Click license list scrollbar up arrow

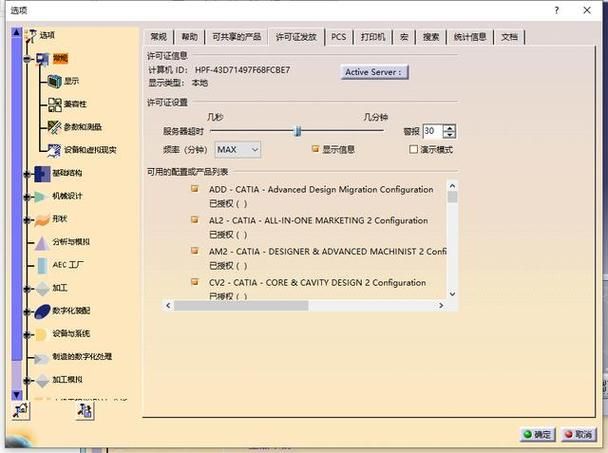coord(452,186)
